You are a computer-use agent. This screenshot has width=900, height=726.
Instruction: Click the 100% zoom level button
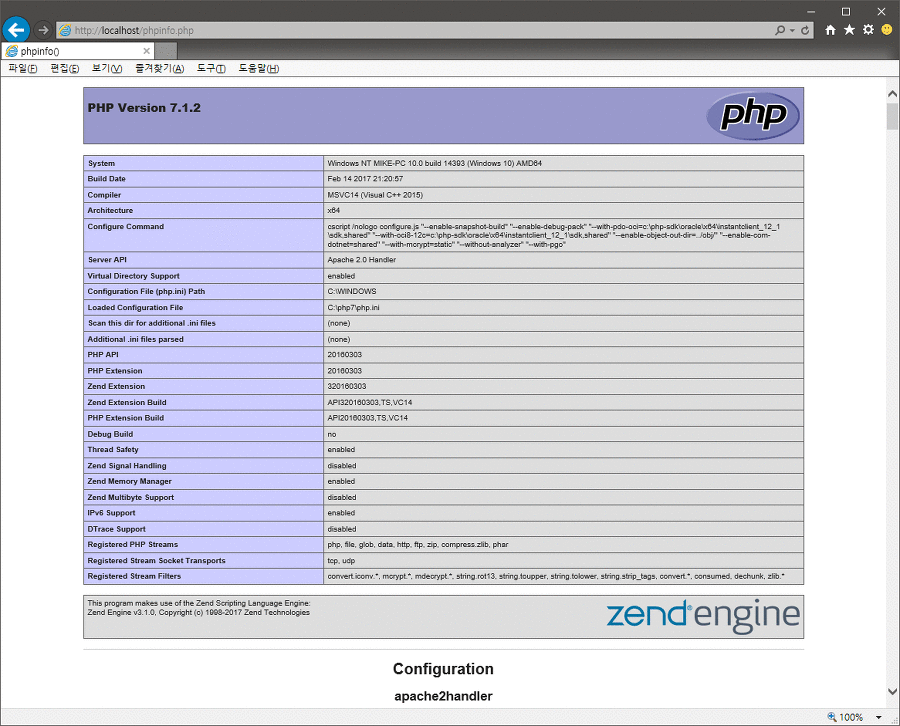pos(845,717)
